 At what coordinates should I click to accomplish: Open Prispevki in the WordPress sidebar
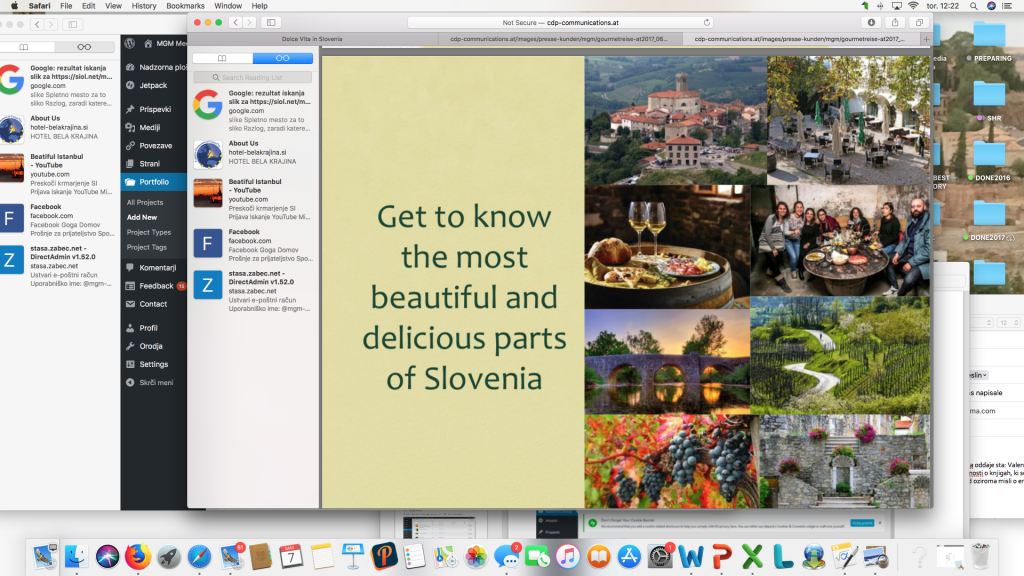pos(155,109)
